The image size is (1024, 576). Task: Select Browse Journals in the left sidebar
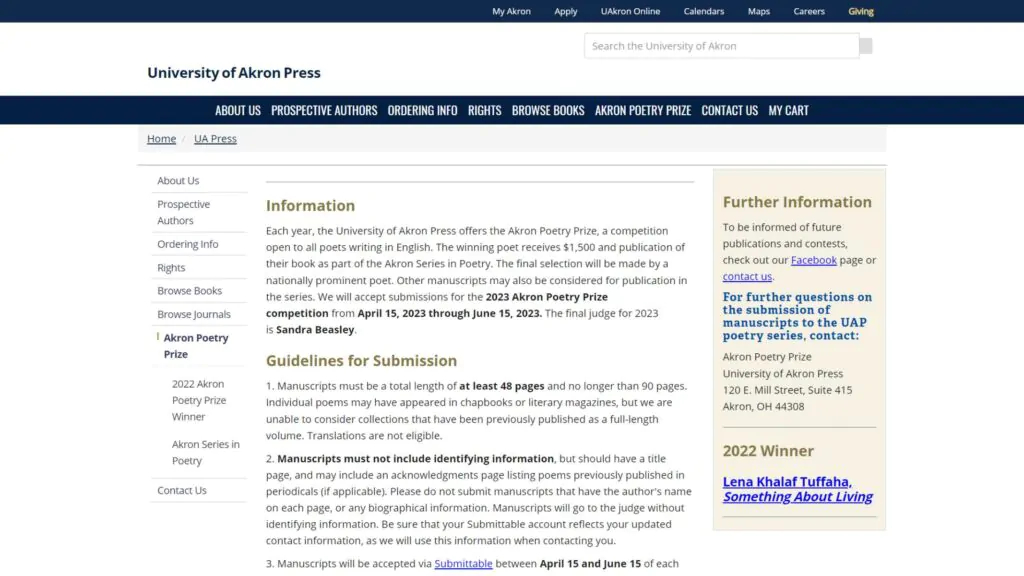coord(193,314)
